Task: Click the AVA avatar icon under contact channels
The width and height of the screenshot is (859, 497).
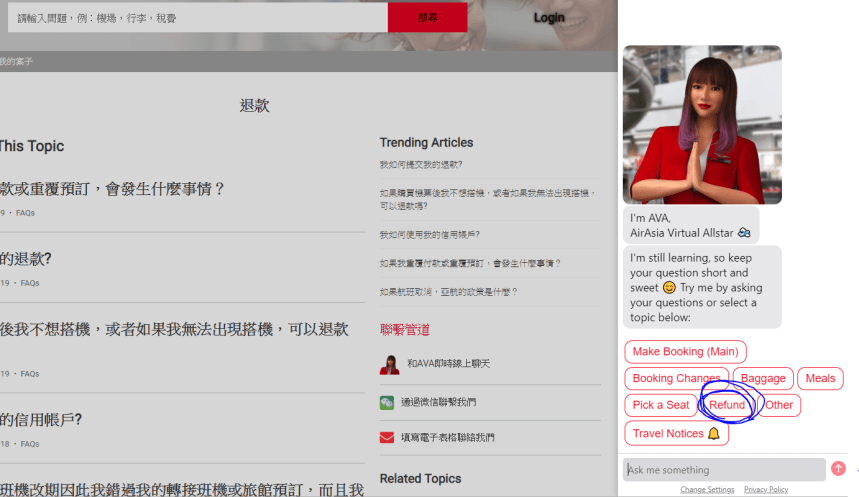Action: click(x=389, y=365)
